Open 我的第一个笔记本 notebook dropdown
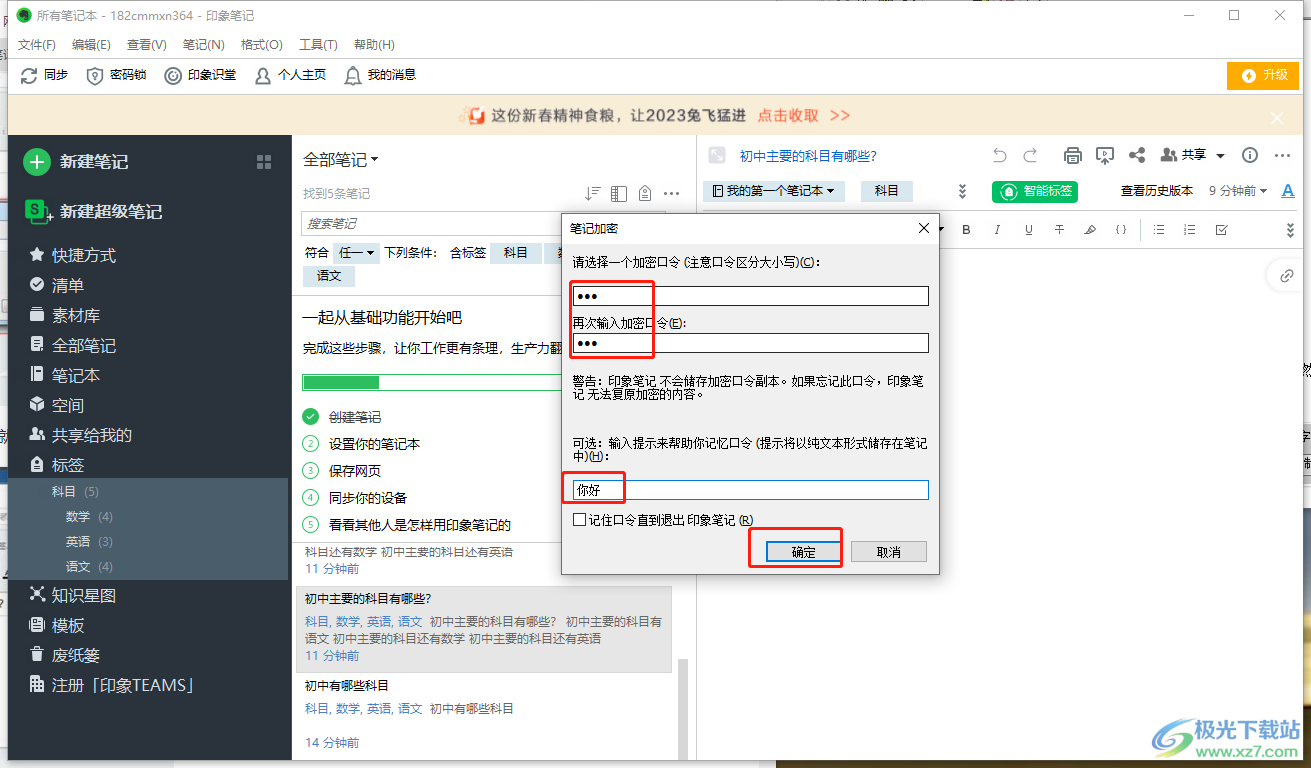Viewport: 1311px width, 768px height. pos(775,191)
